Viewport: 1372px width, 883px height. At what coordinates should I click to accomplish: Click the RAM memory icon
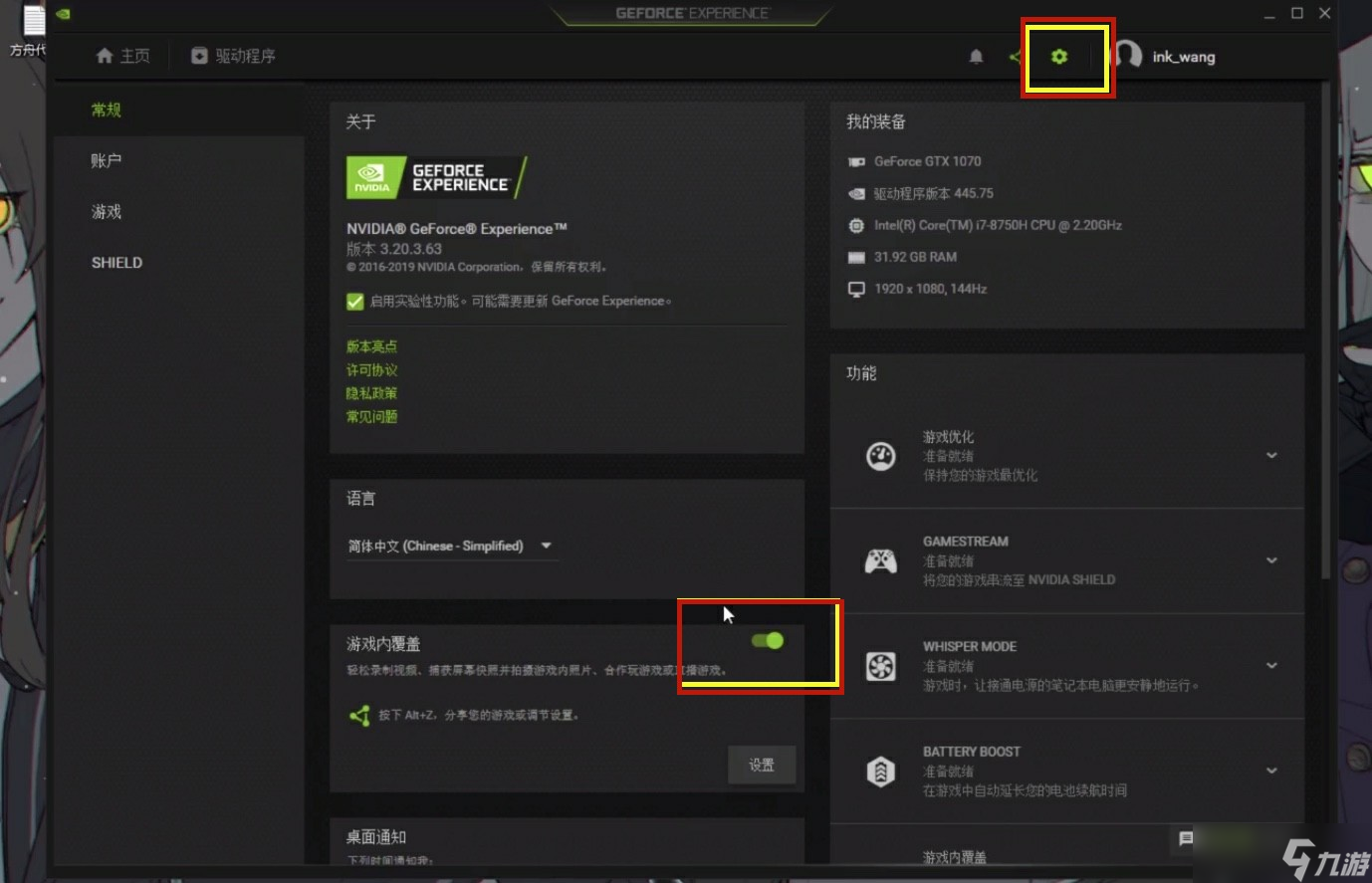[x=856, y=257]
